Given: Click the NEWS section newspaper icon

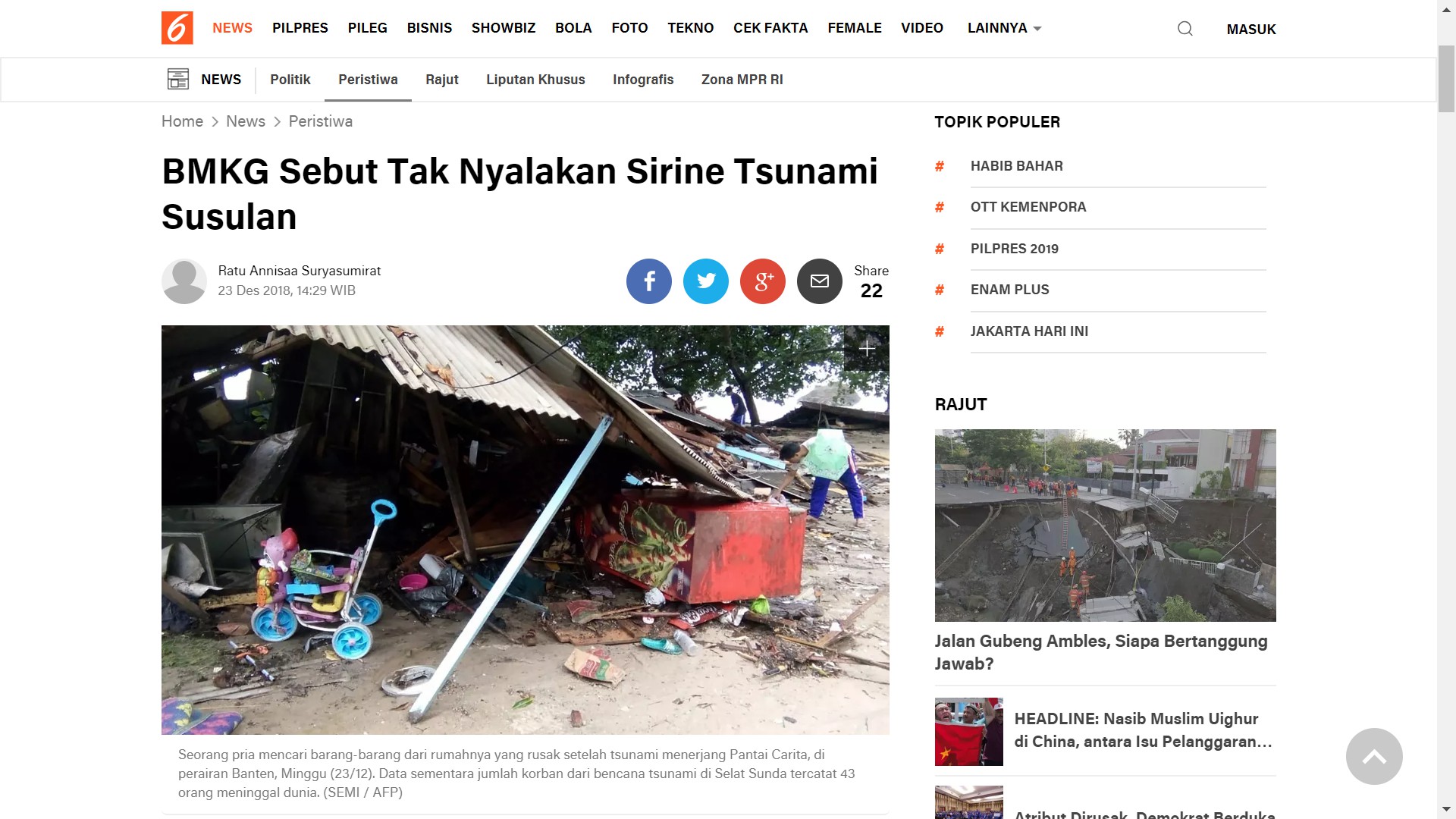Looking at the screenshot, I should pyautogui.click(x=178, y=79).
